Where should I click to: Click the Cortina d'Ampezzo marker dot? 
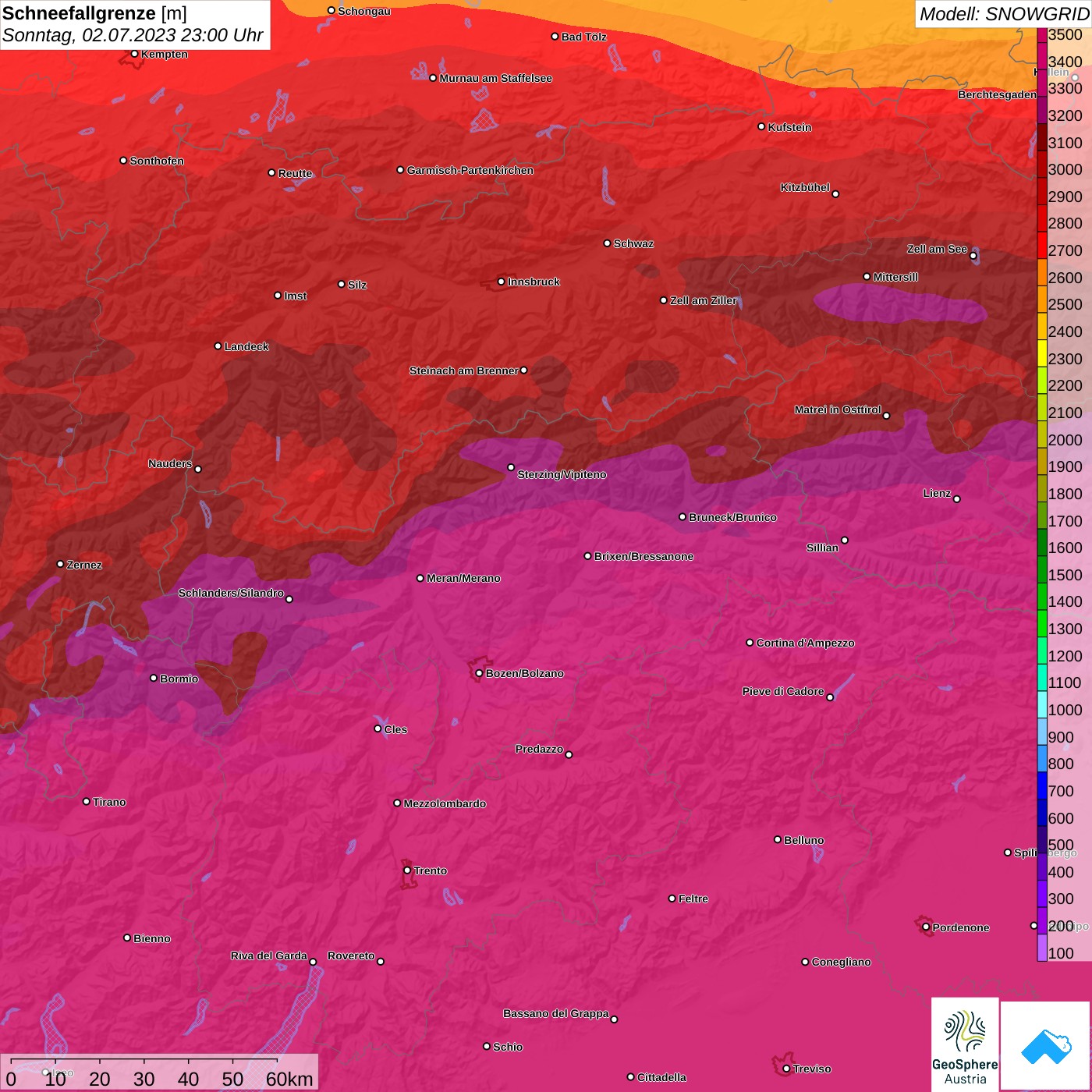[x=750, y=643]
